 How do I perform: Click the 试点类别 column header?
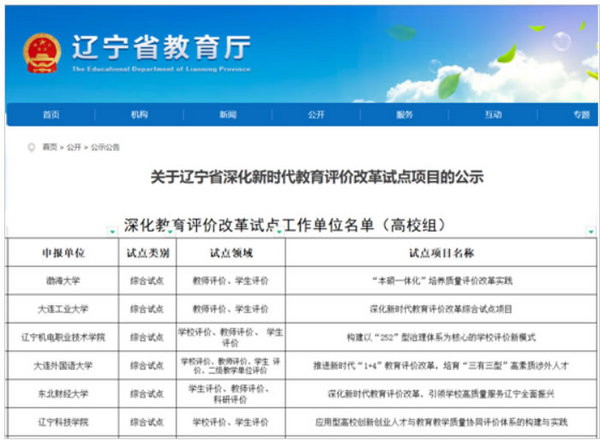tap(148, 253)
